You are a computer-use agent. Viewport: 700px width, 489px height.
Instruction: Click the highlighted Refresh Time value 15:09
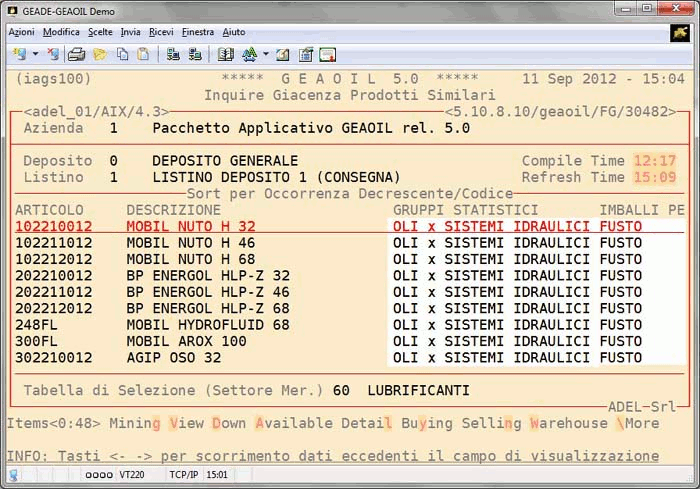(x=656, y=177)
